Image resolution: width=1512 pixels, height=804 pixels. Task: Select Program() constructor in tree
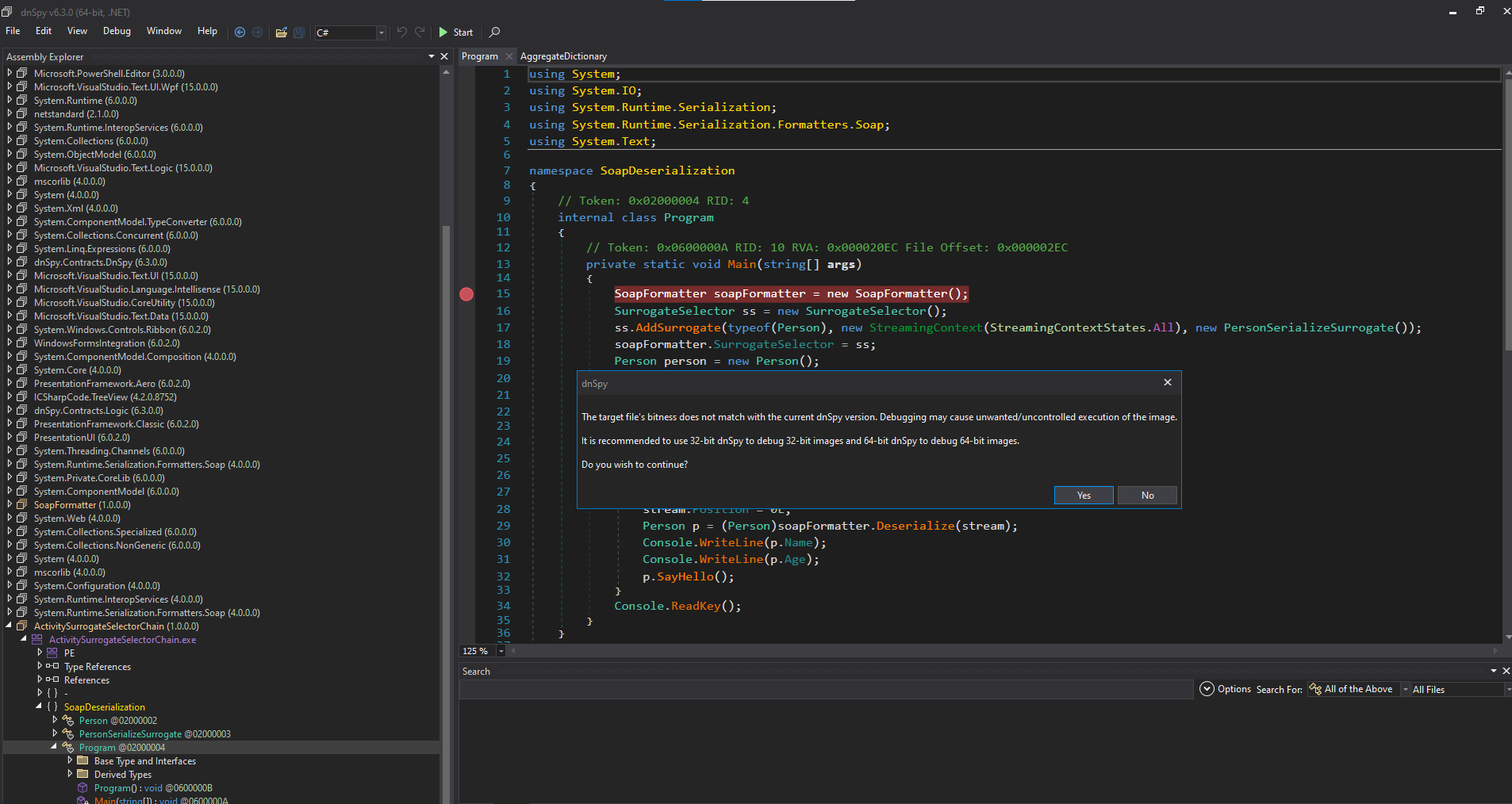pyautogui.click(x=153, y=788)
